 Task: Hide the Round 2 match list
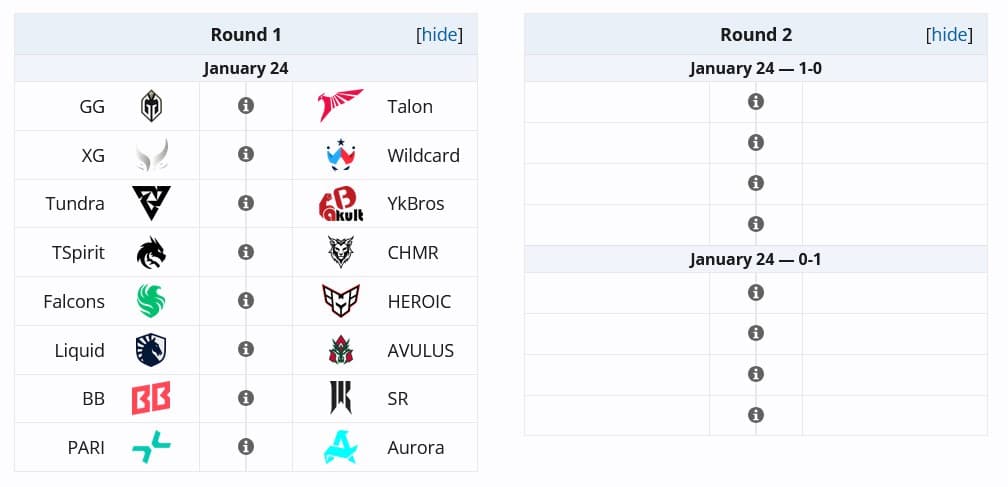(x=949, y=35)
